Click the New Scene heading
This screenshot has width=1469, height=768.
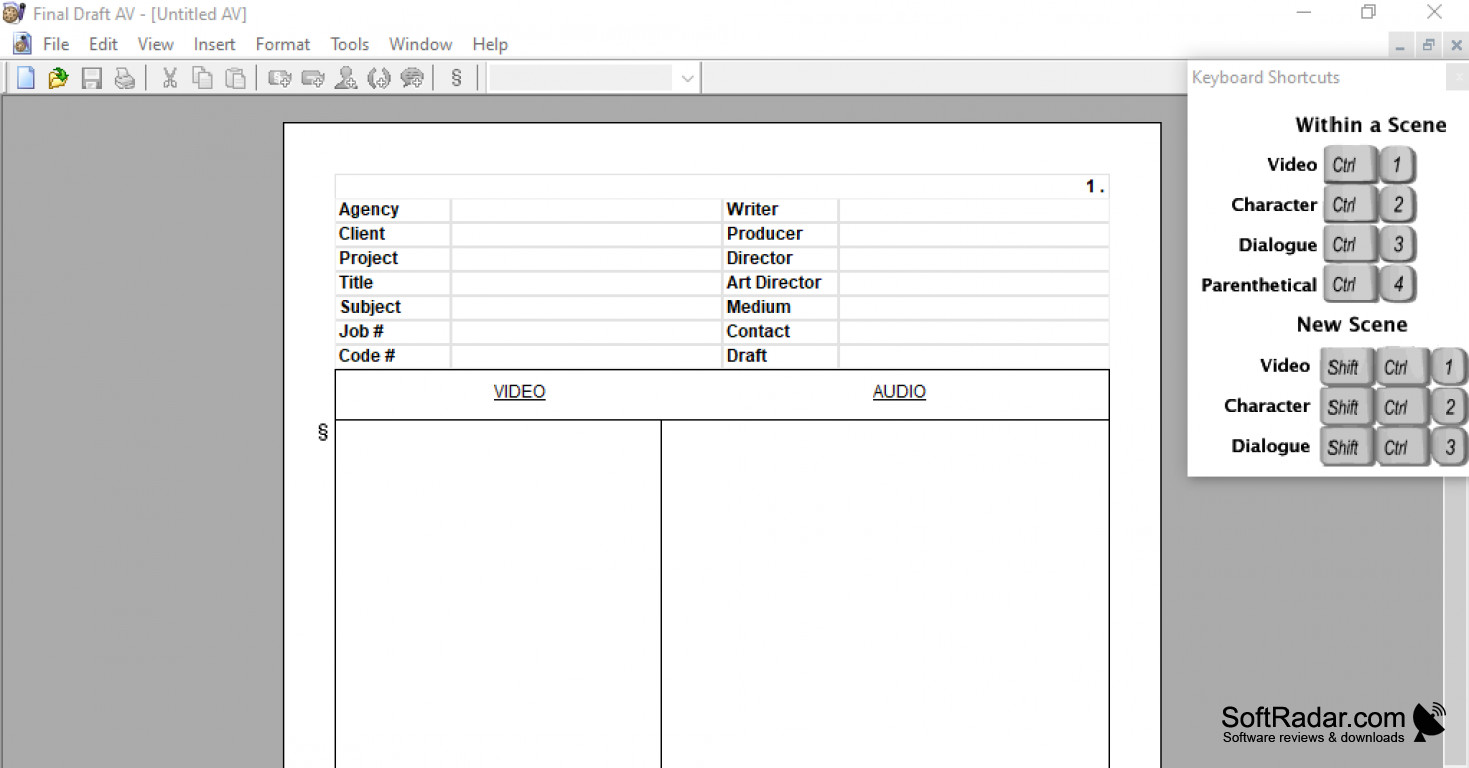click(1351, 325)
